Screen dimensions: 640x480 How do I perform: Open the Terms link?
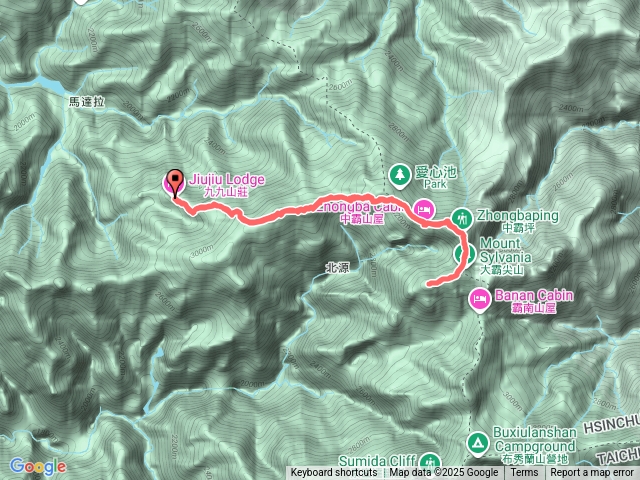tap(524, 473)
